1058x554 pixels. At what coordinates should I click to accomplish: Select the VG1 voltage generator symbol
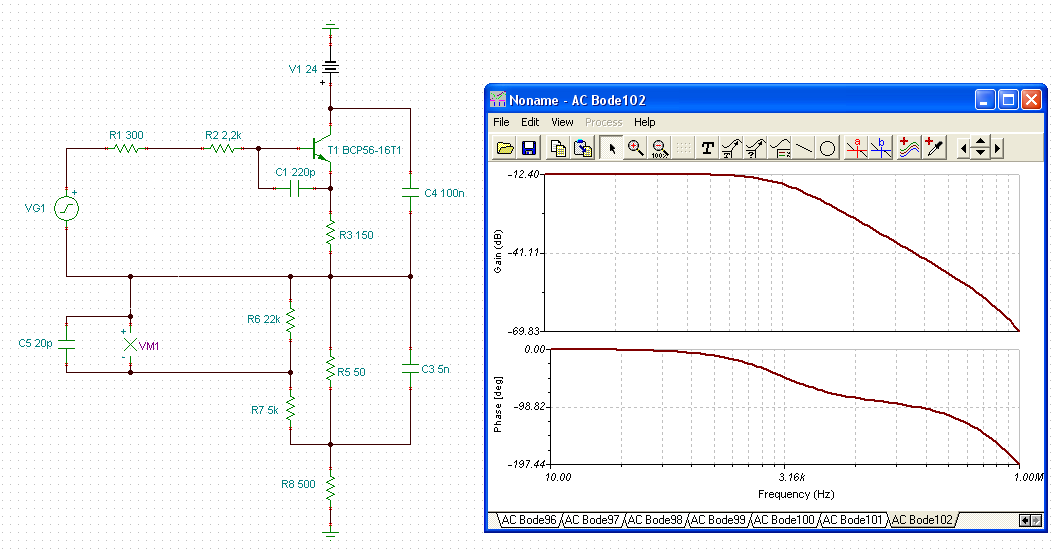tap(66, 209)
